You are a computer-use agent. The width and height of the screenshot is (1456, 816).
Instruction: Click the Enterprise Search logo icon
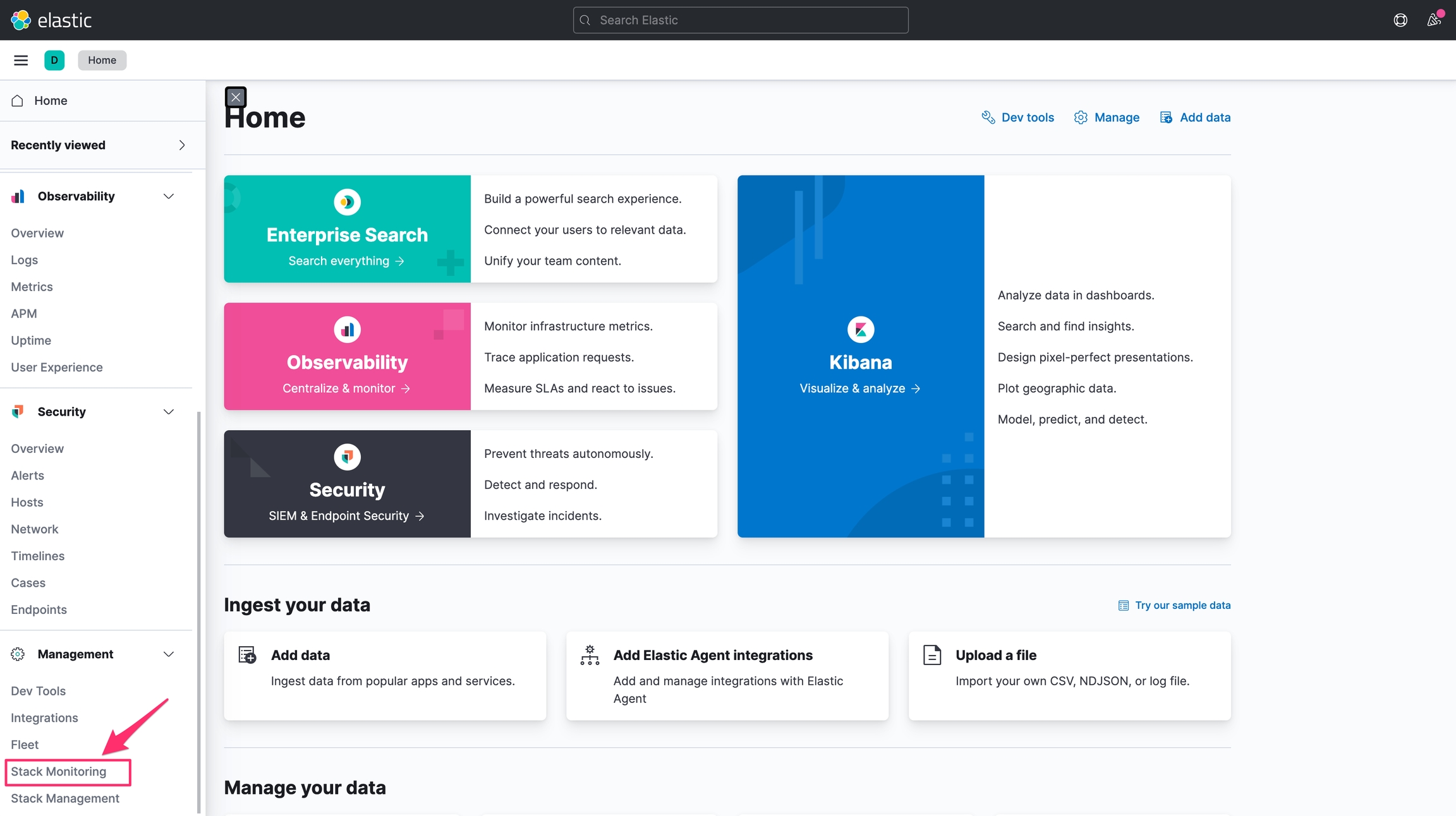click(x=347, y=202)
